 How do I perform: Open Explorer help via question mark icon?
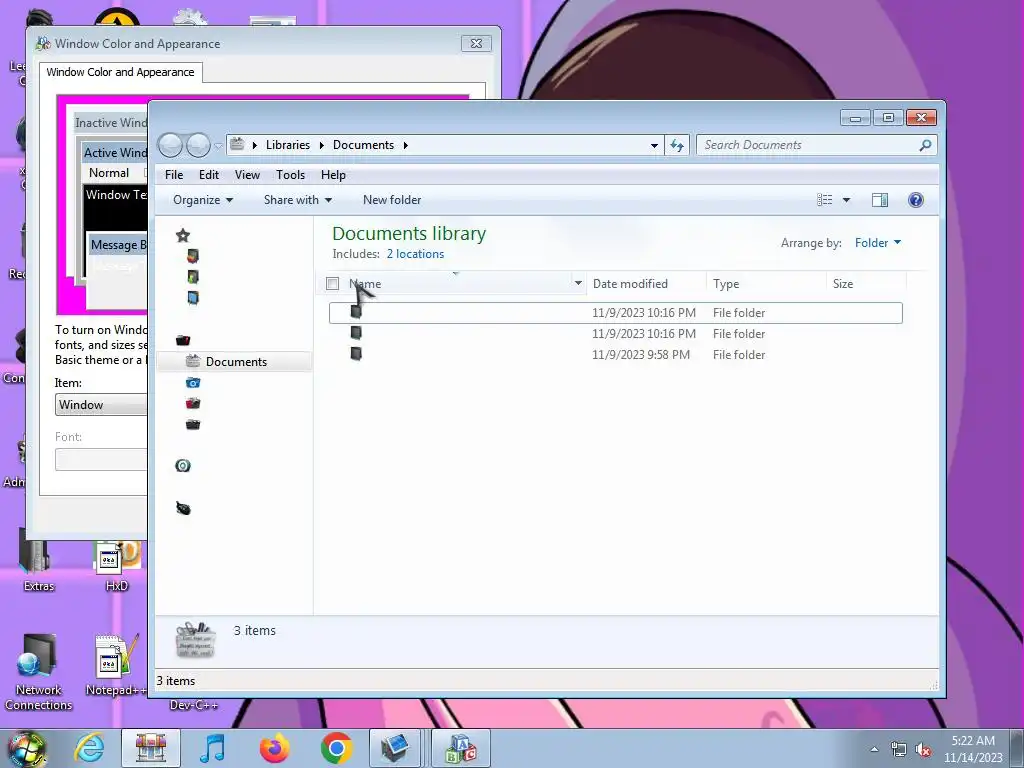(916, 200)
